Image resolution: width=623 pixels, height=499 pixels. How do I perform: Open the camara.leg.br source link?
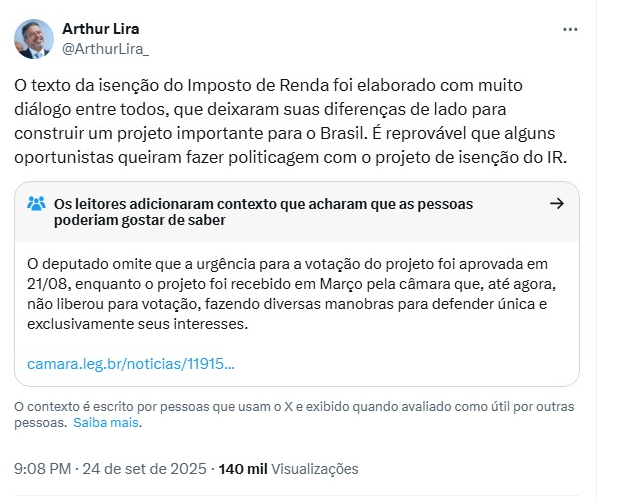[x=131, y=363]
